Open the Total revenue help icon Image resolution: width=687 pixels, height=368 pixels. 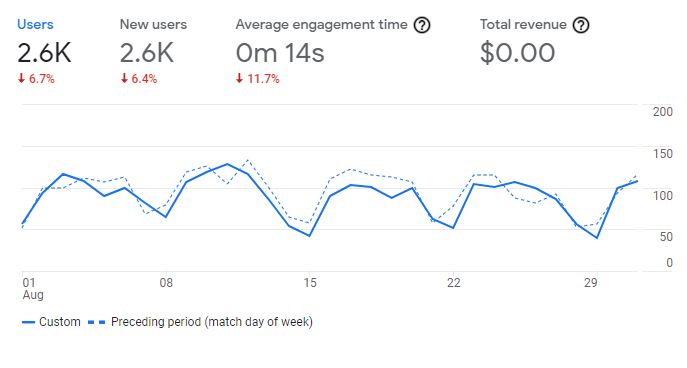[x=581, y=25]
